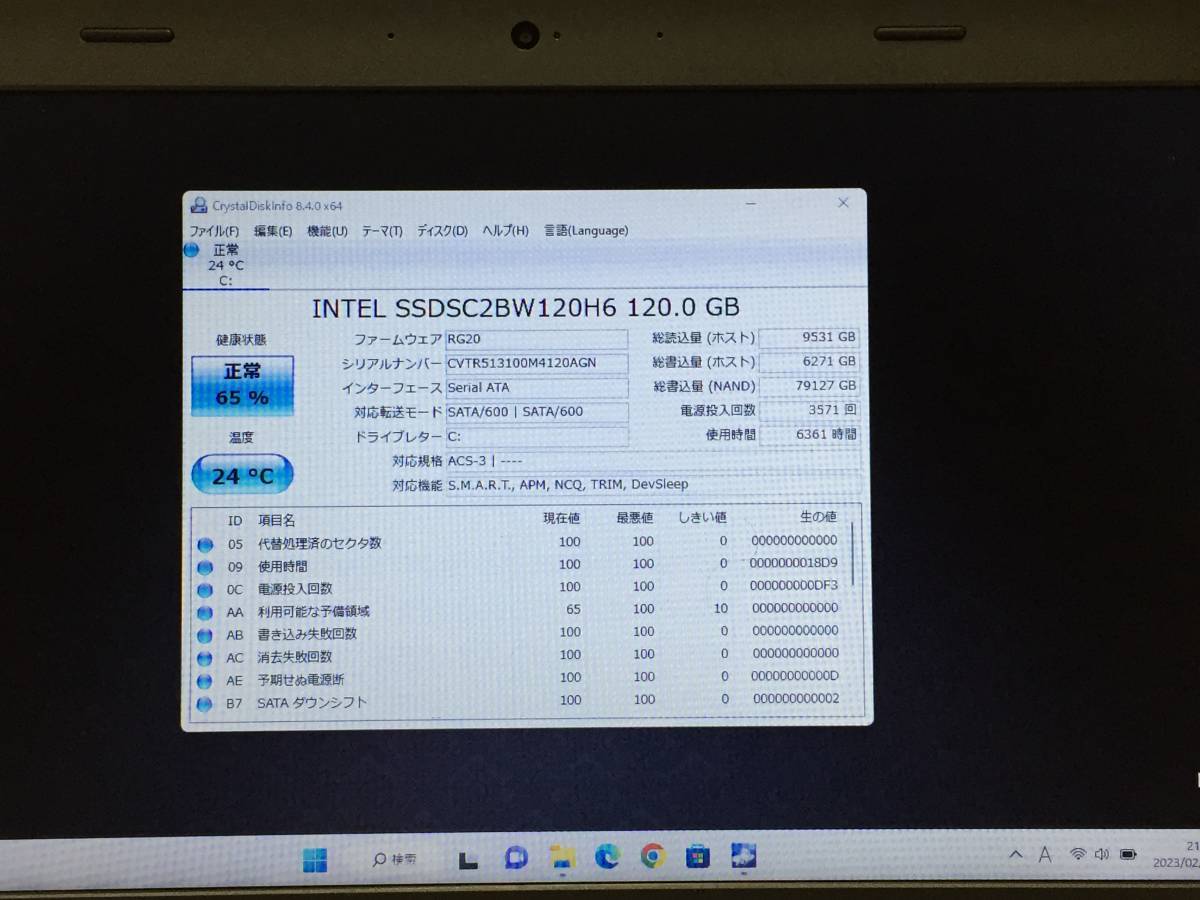
Task: Click the transfer mode field SATA/600 | SATA/600
Action: 537,412
